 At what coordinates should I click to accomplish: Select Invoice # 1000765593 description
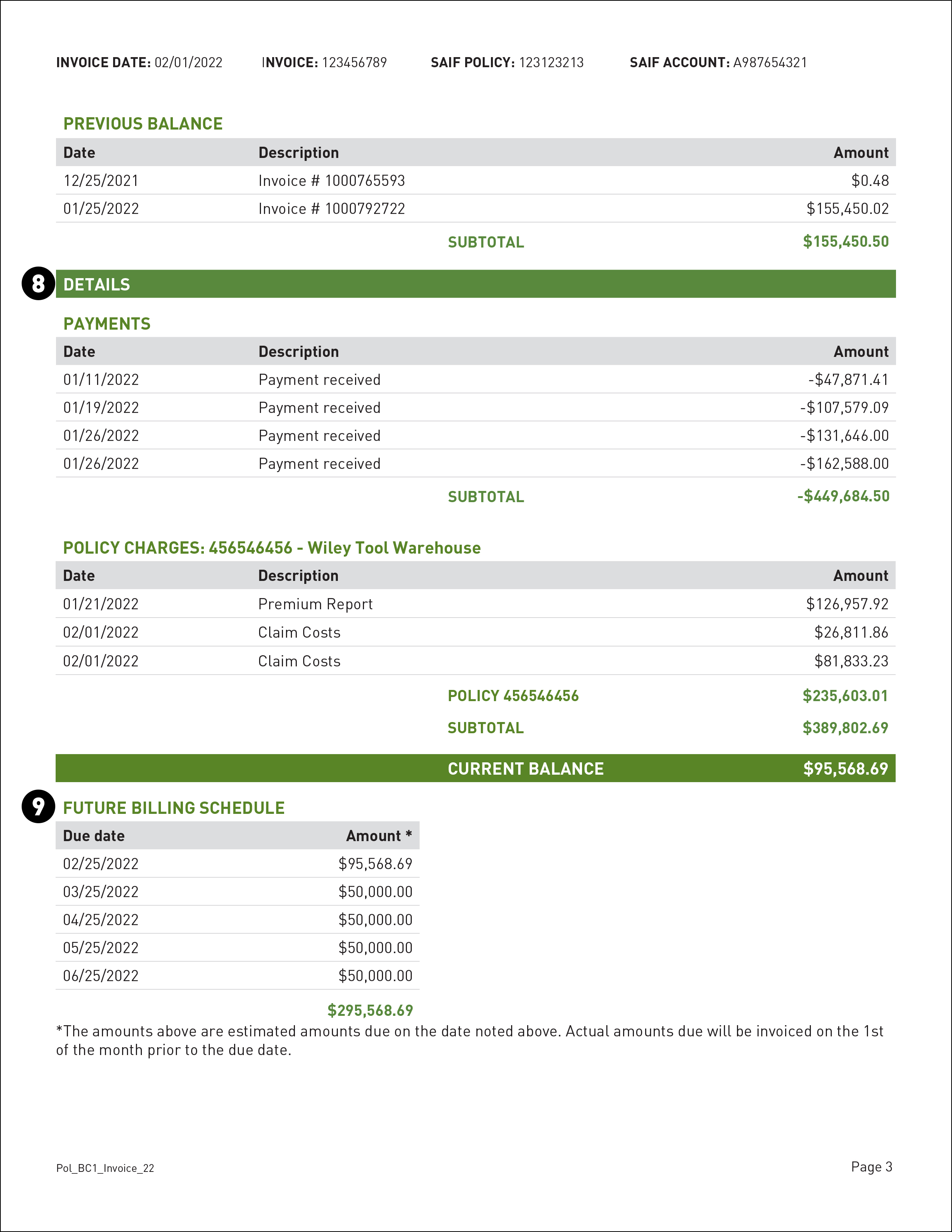tap(332, 181)
